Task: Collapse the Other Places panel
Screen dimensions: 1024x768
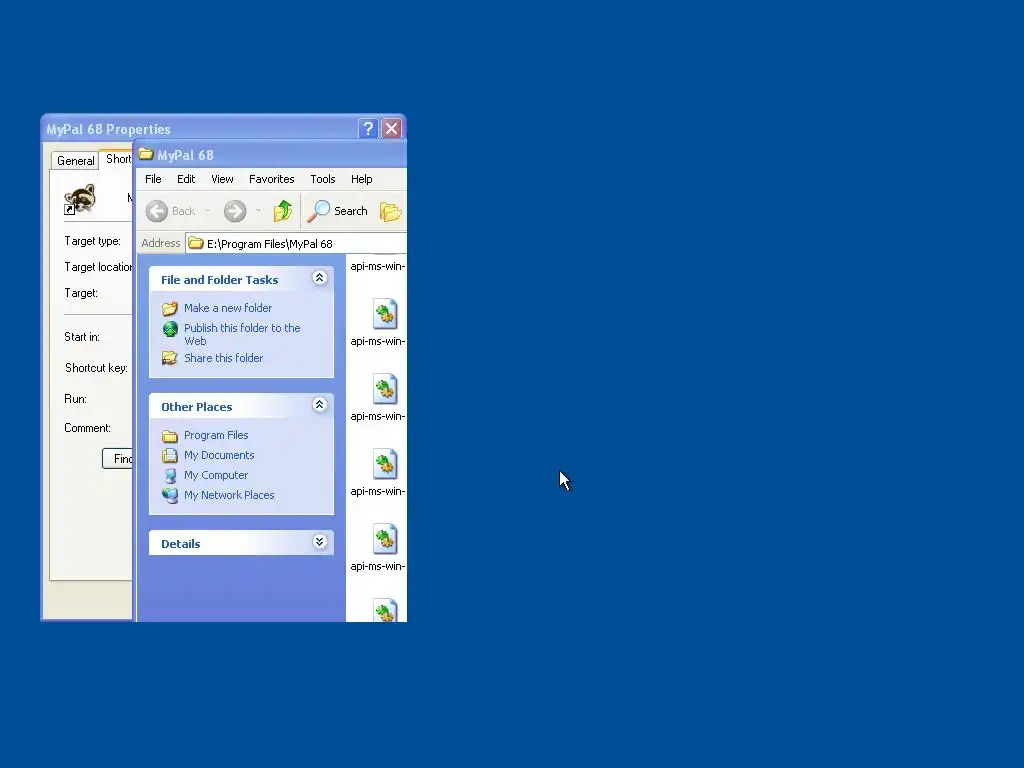Action: tap(319, 405)
